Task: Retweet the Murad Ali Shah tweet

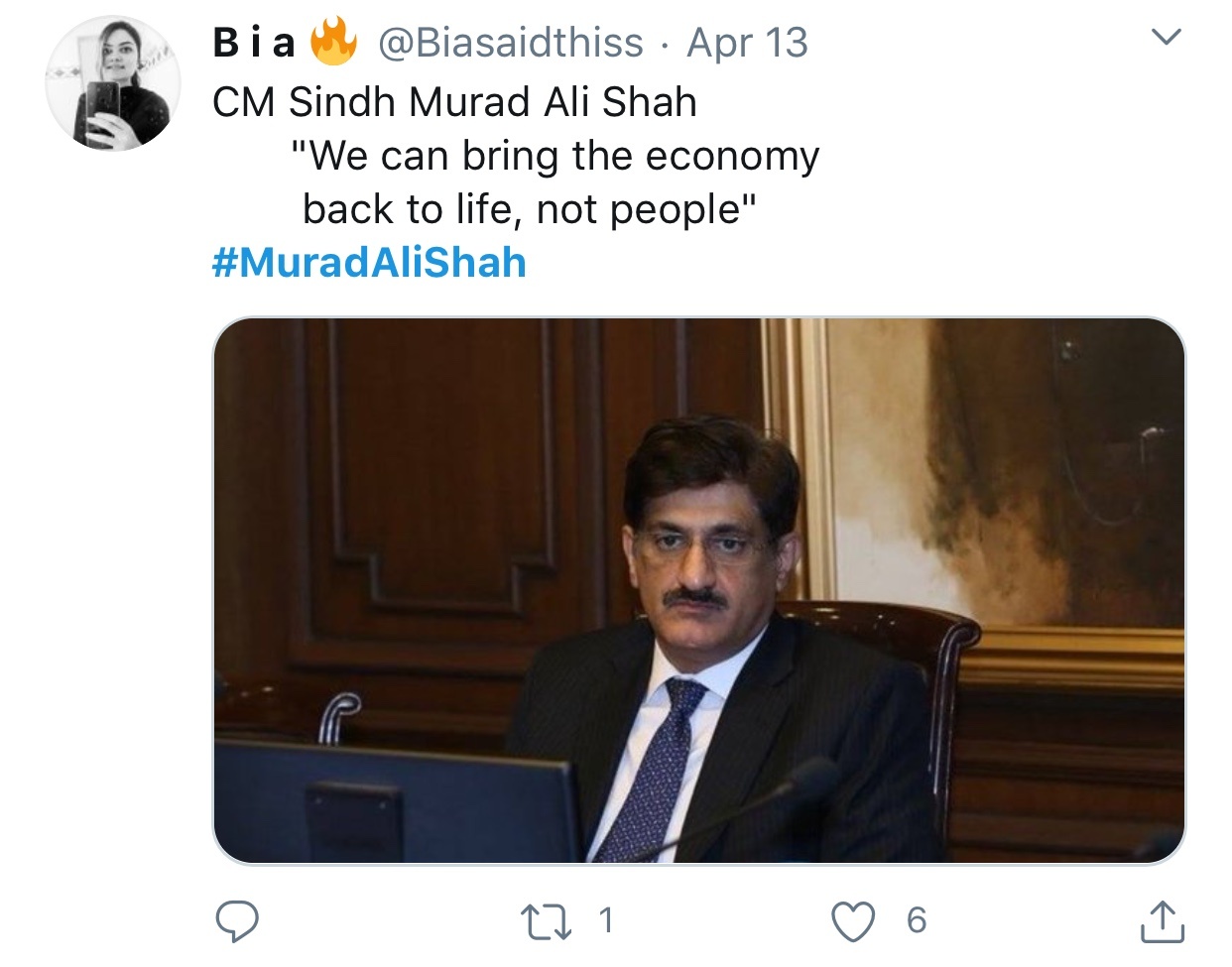Action: [547, 921]
